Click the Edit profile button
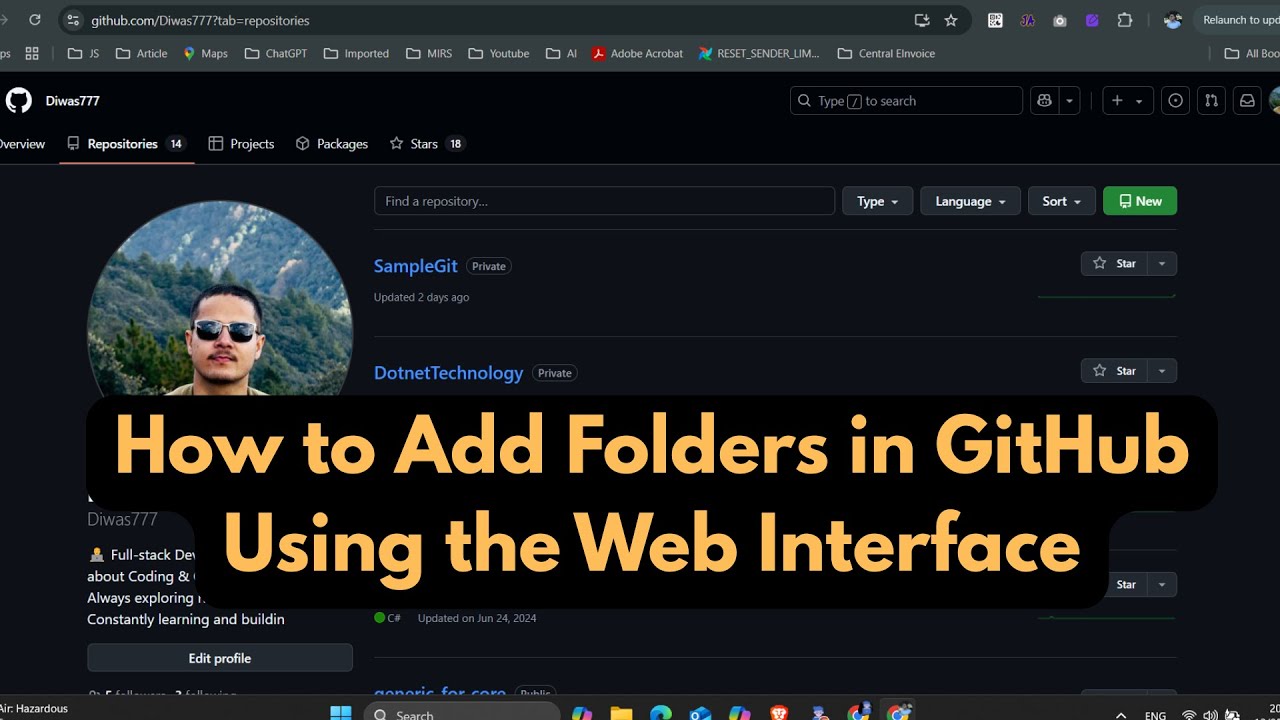Screen dimensions: 1280x720 coord(220,658)
